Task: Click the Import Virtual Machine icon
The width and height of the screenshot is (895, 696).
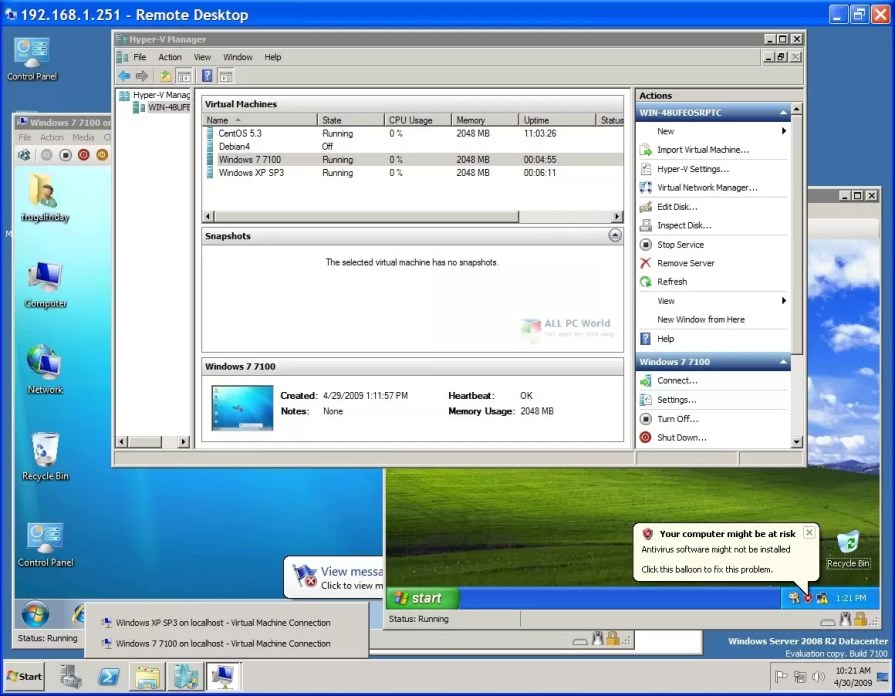Action: 646,150
